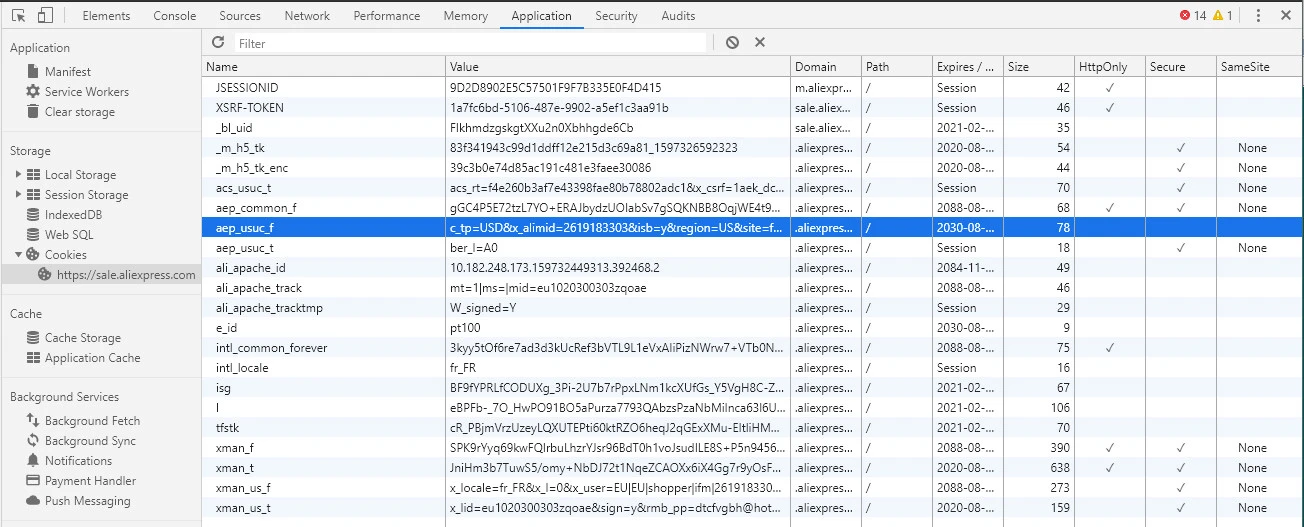Click the HttpOnly checkmark for JSESSIONID

coord(1110,88)
